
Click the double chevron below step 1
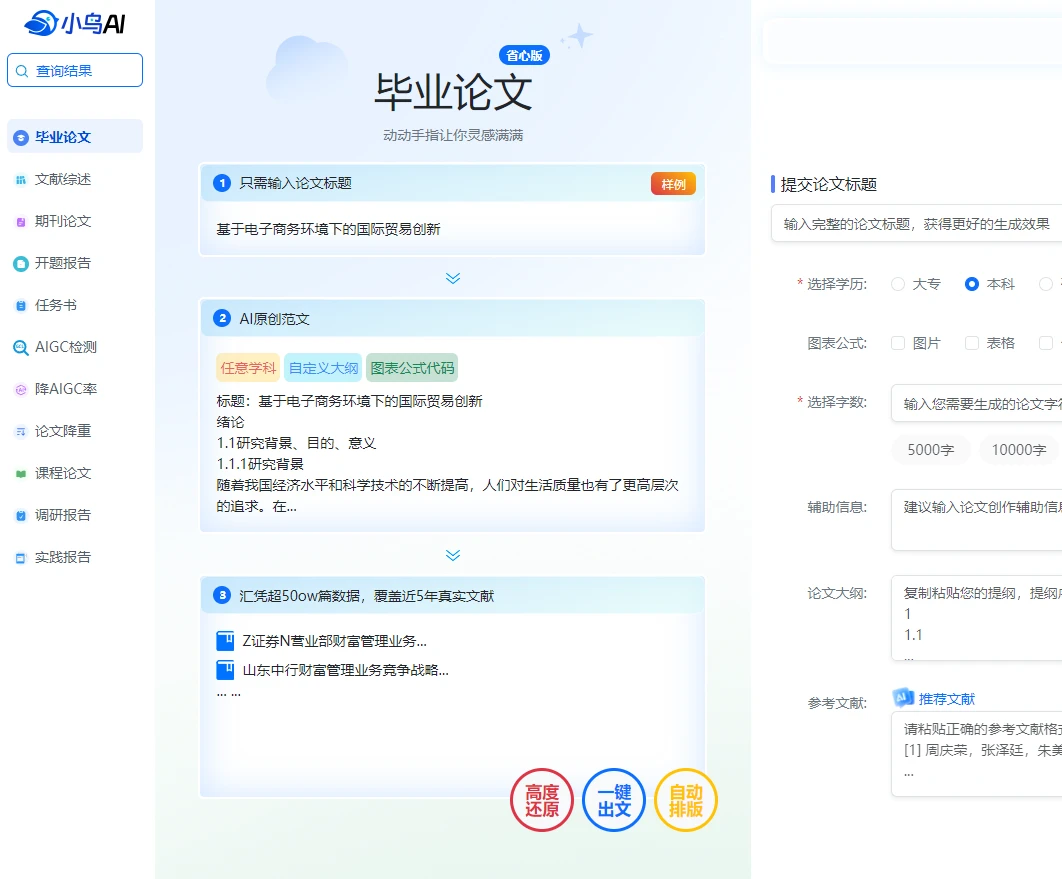[453, 278]
